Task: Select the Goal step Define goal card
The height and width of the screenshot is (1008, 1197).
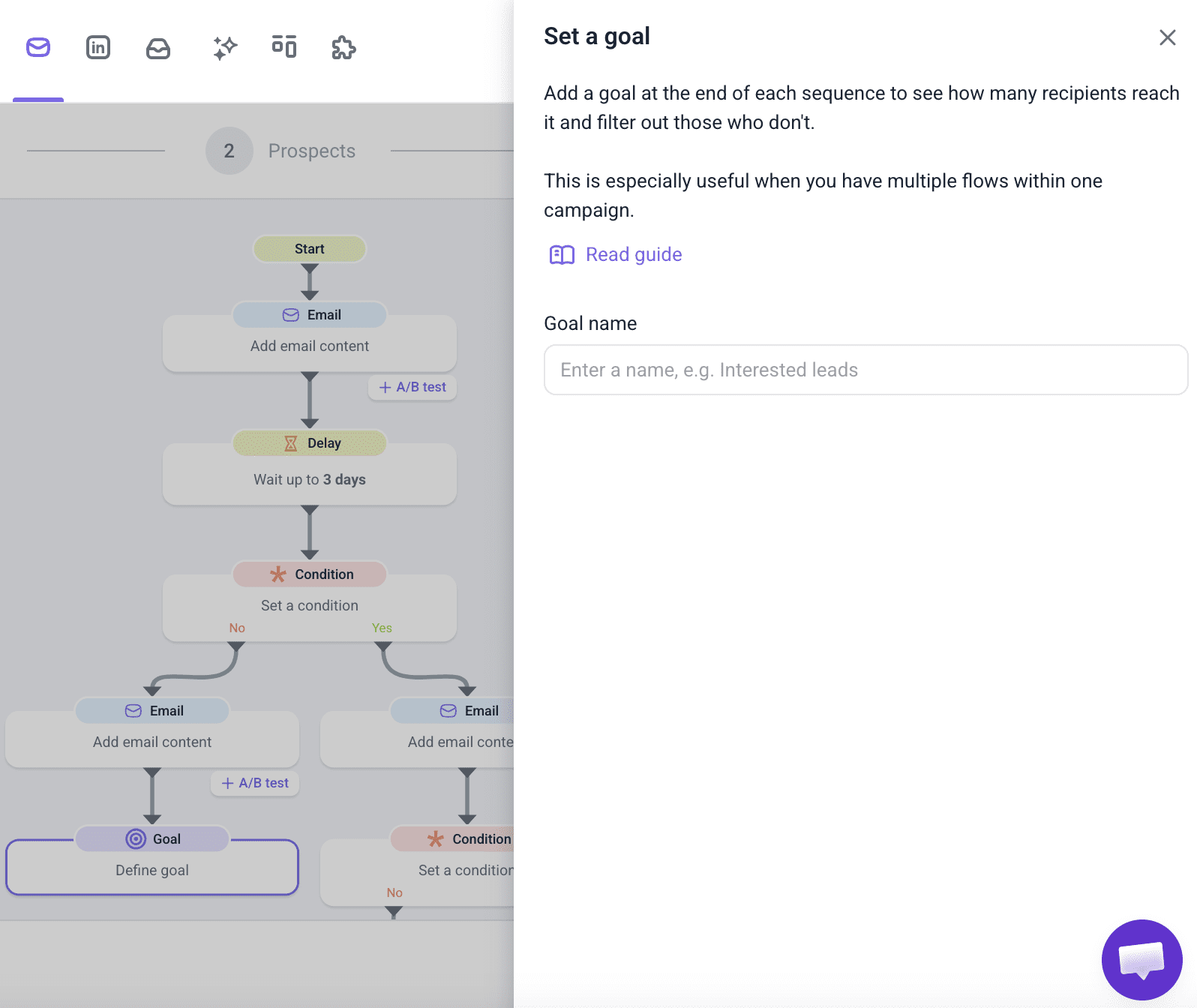Action: [x=152, y=869]
